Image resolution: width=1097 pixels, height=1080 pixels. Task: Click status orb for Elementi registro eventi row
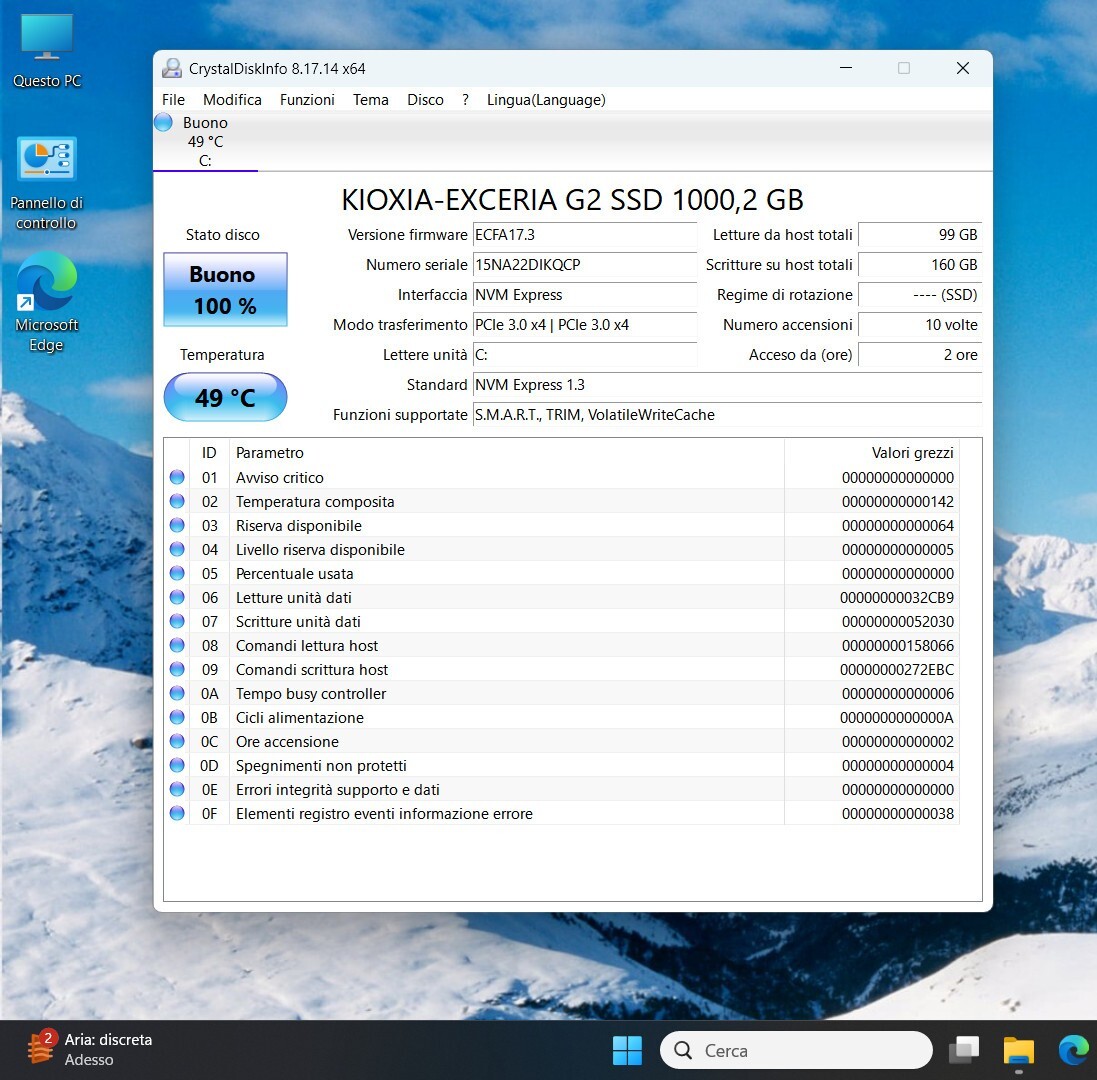pyautogui.click(x=177, y=813)
